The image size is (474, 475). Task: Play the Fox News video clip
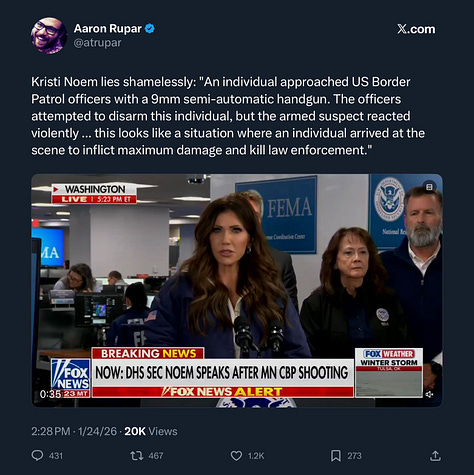[237, 290]
